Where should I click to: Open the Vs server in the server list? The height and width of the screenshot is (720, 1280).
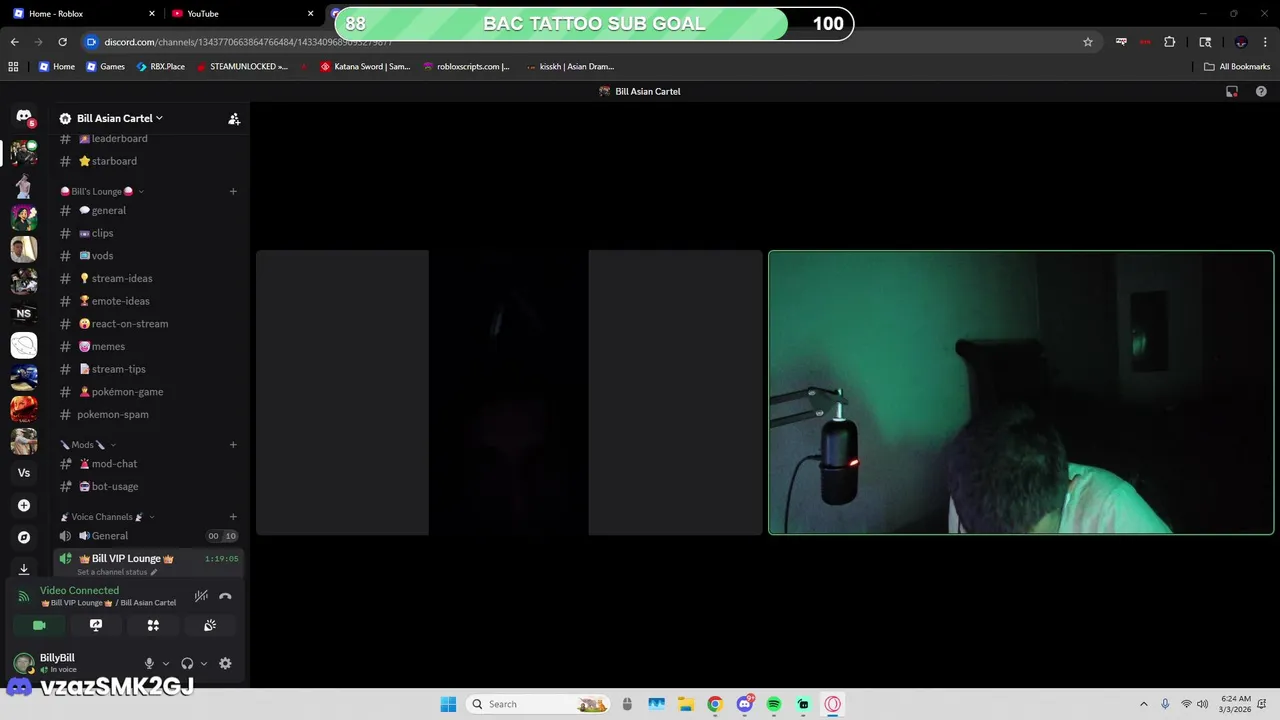(24, 473)
